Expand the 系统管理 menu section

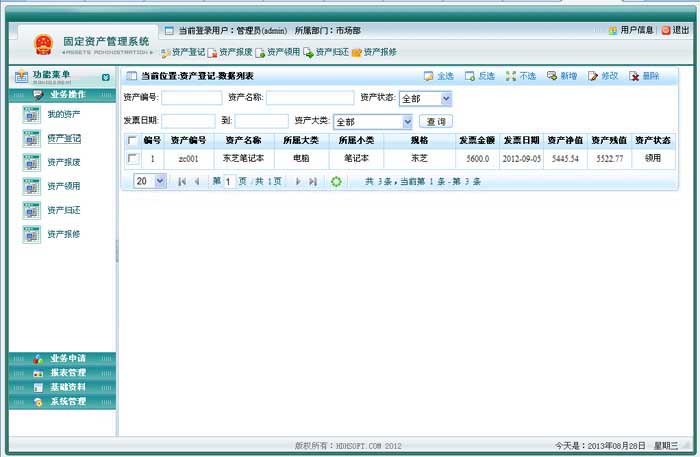point(62,401)
